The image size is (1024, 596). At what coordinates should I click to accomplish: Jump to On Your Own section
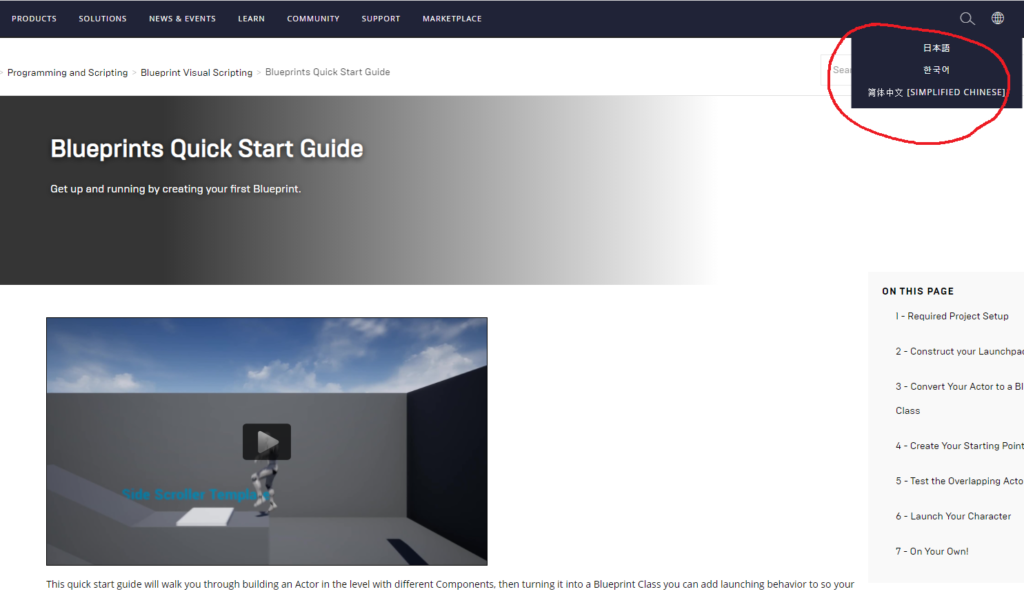coord(932,551)
